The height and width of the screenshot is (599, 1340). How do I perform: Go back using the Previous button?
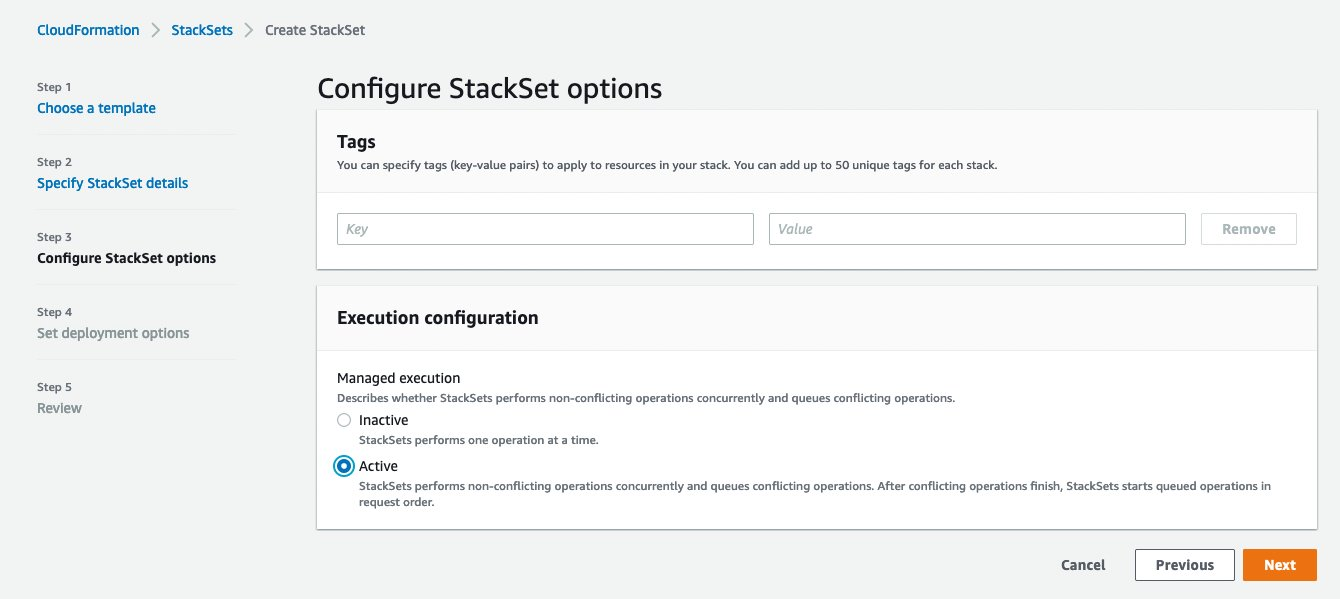[1184, 564]
